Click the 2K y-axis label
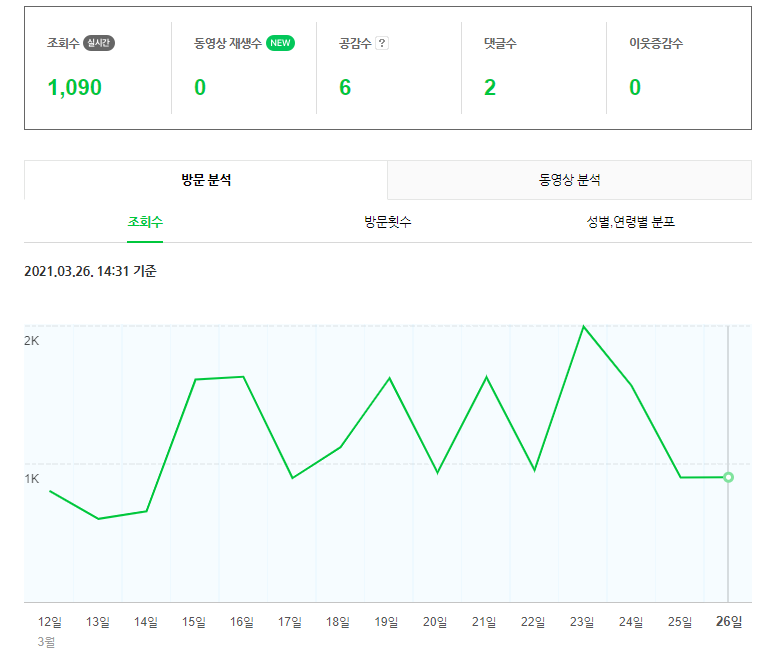This screenshot has height=669, width=771. click(31, 341)
